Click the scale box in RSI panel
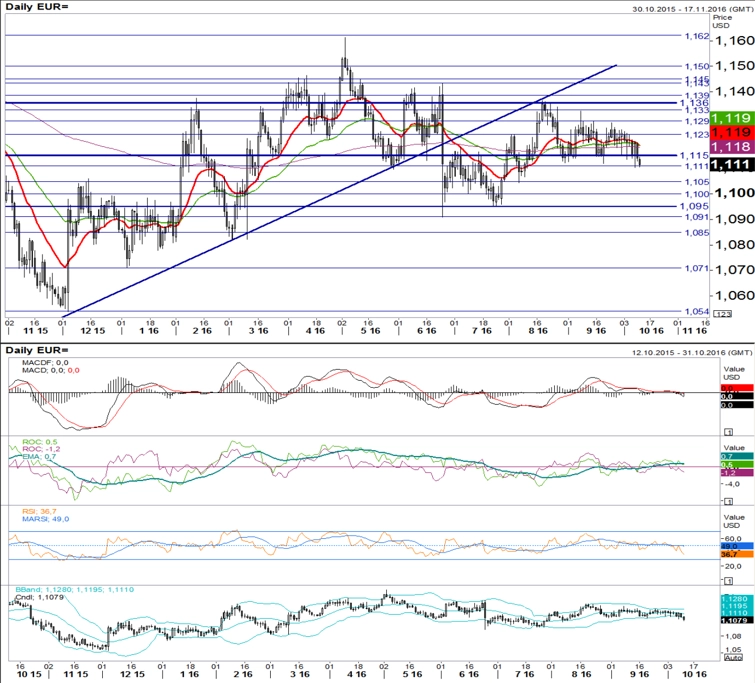The image size is (755, 683). (729, 580)
